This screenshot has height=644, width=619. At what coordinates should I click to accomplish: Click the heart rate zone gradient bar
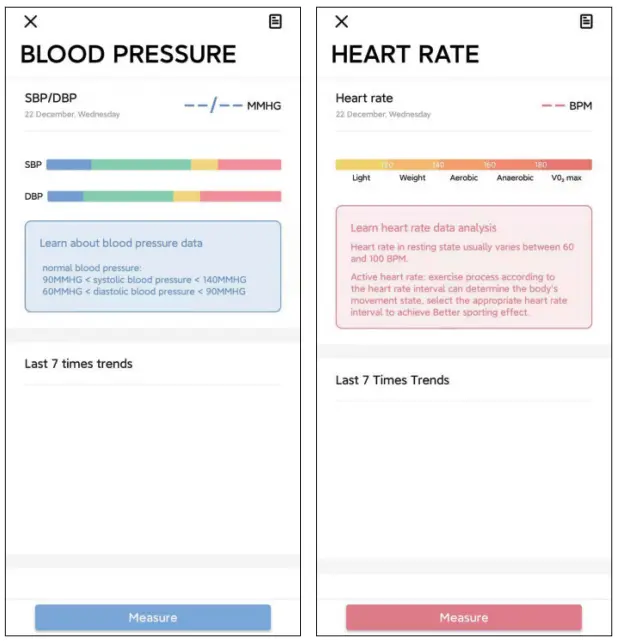[463, 165]
